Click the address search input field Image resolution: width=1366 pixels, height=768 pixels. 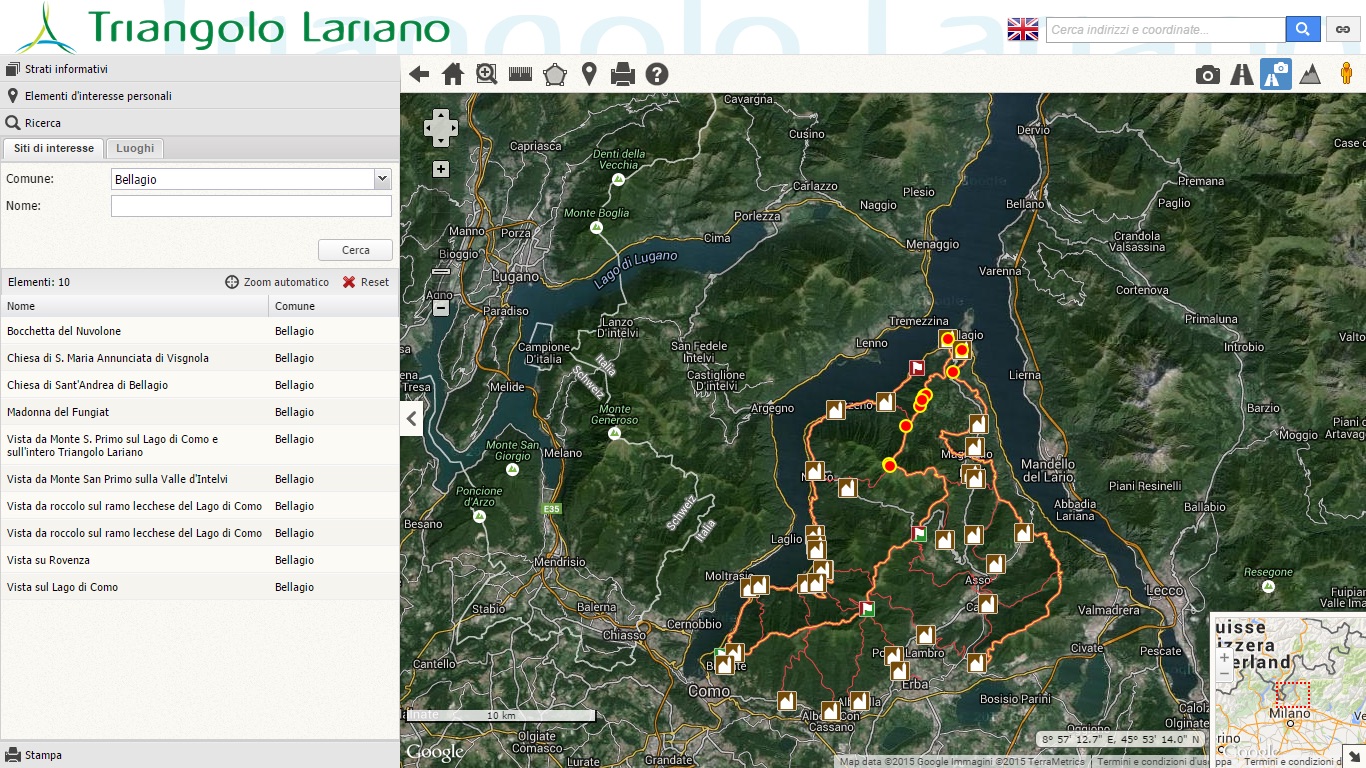click(x=1166, y=29)
